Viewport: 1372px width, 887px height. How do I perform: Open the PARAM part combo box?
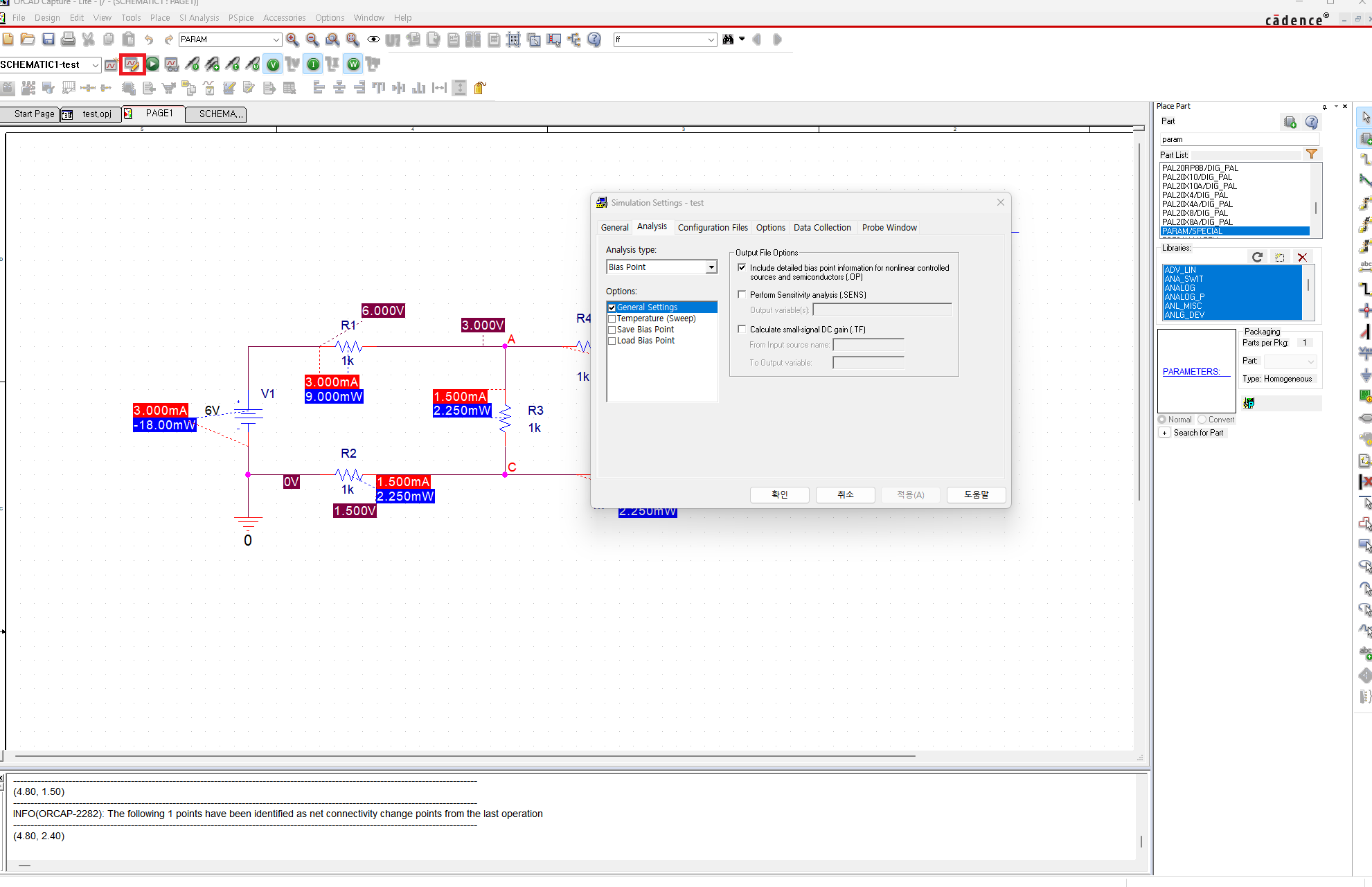point(276,39)
